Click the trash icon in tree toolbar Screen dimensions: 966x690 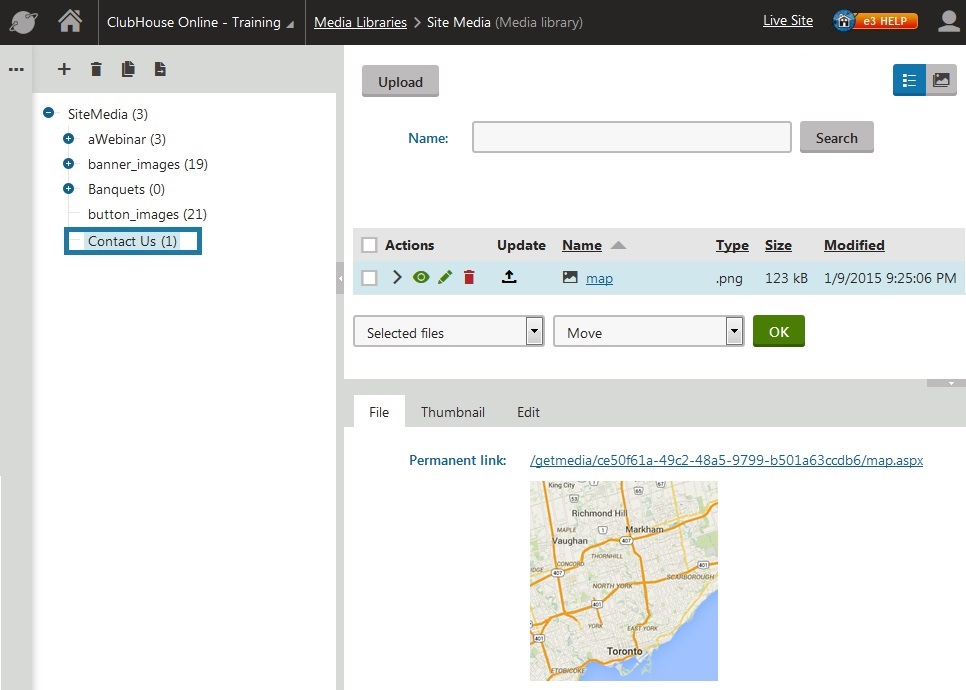point(96,69)
